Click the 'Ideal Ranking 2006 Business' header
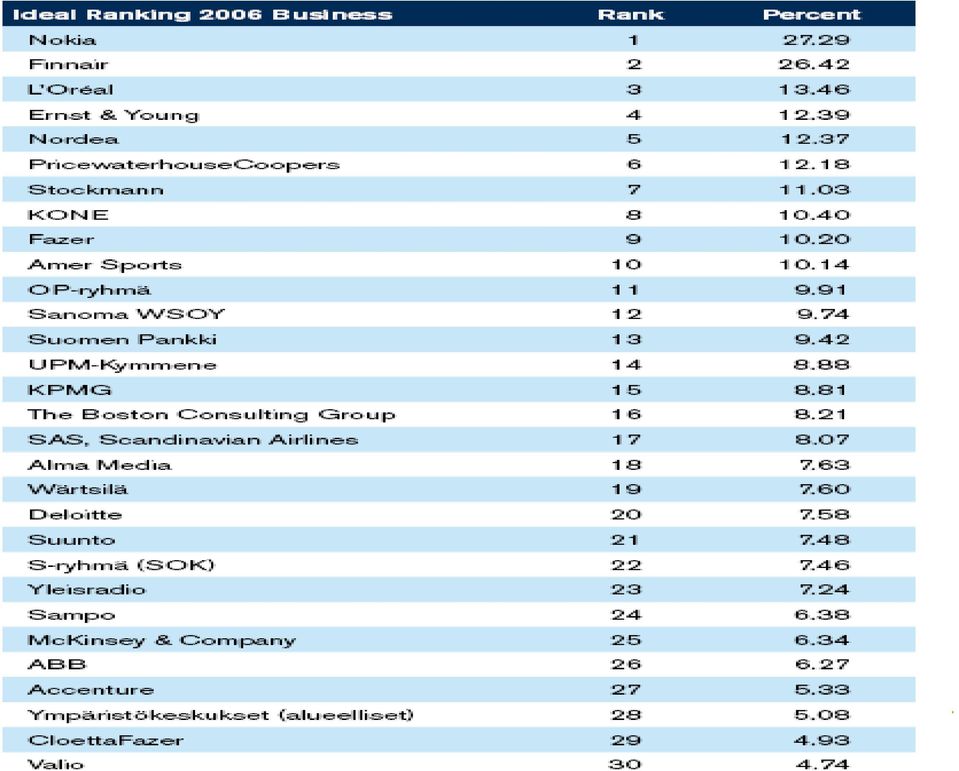959x771 pixels. click(x=202, y=15)
